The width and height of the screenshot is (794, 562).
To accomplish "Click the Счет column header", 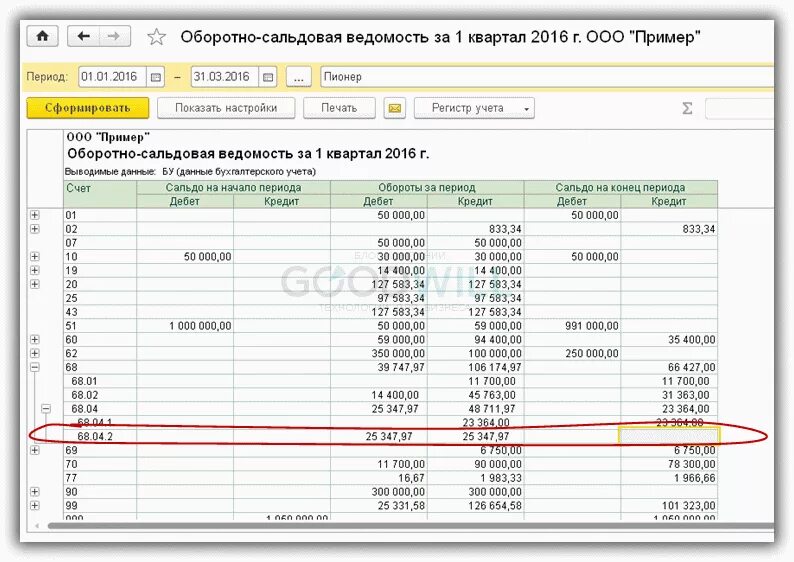I will (100, 194).
